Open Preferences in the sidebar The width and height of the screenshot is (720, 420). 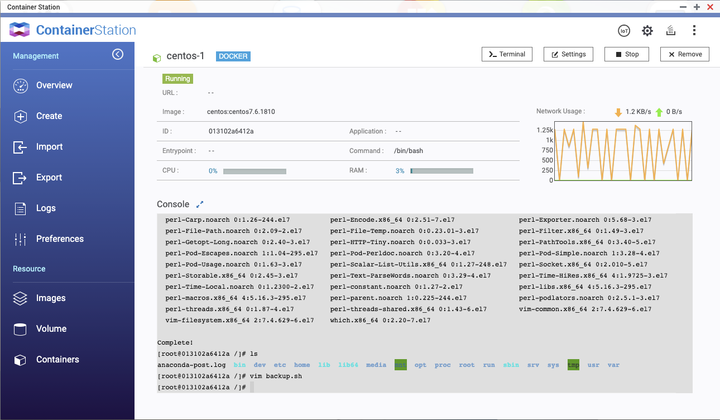click(60, 239)
